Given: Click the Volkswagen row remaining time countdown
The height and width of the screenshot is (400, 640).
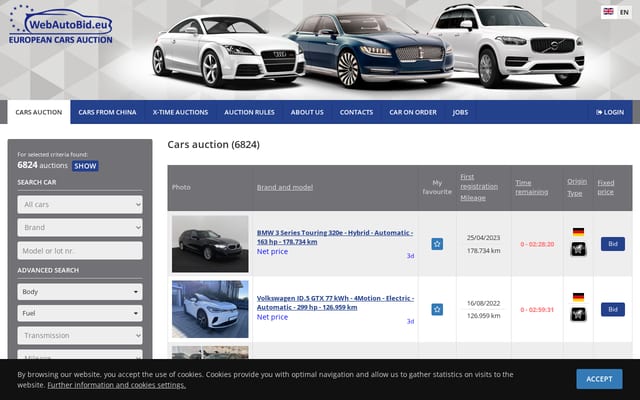Looking at the screenshot, I should point(537,310).
